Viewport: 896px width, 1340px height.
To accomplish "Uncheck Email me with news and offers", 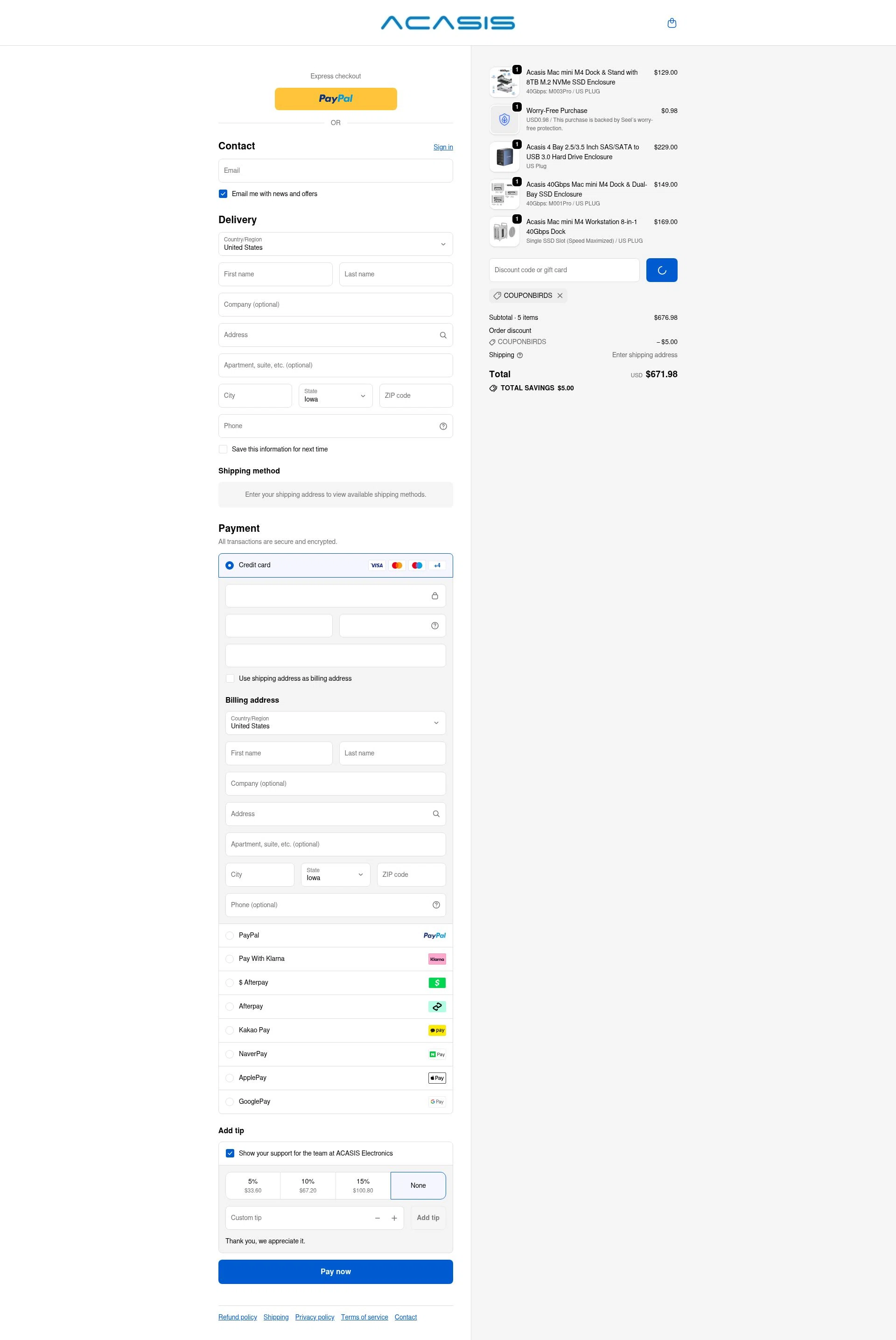I will (x=223, y=194).
